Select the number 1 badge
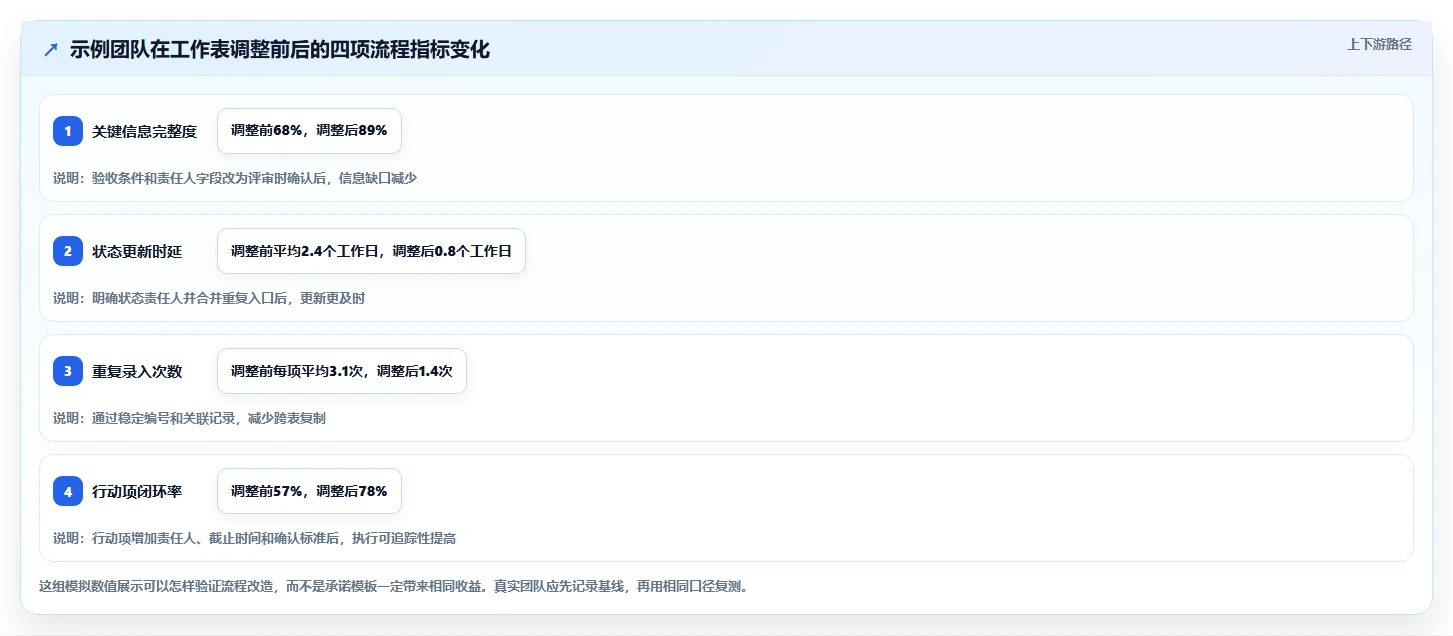1453x636 pixels. pyautogui.click(x=68, y=131)
